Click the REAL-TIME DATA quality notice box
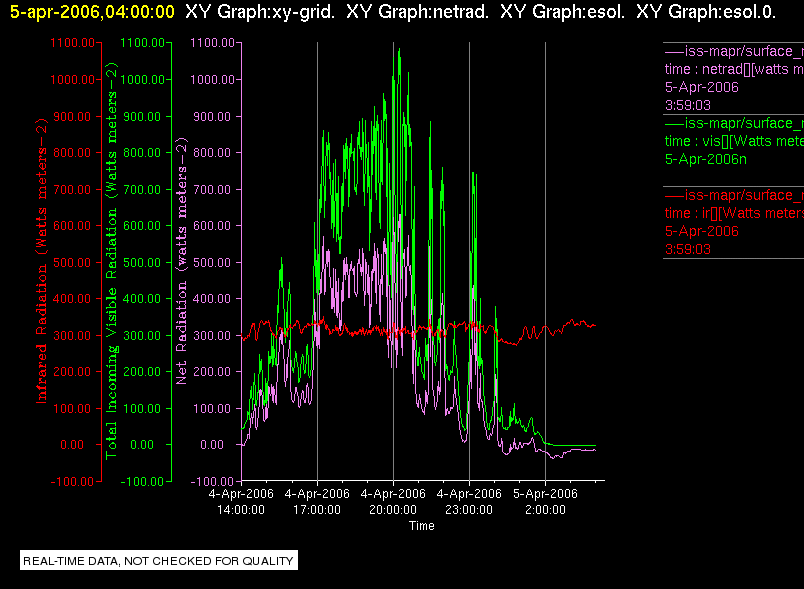 [x=159, y=560]
